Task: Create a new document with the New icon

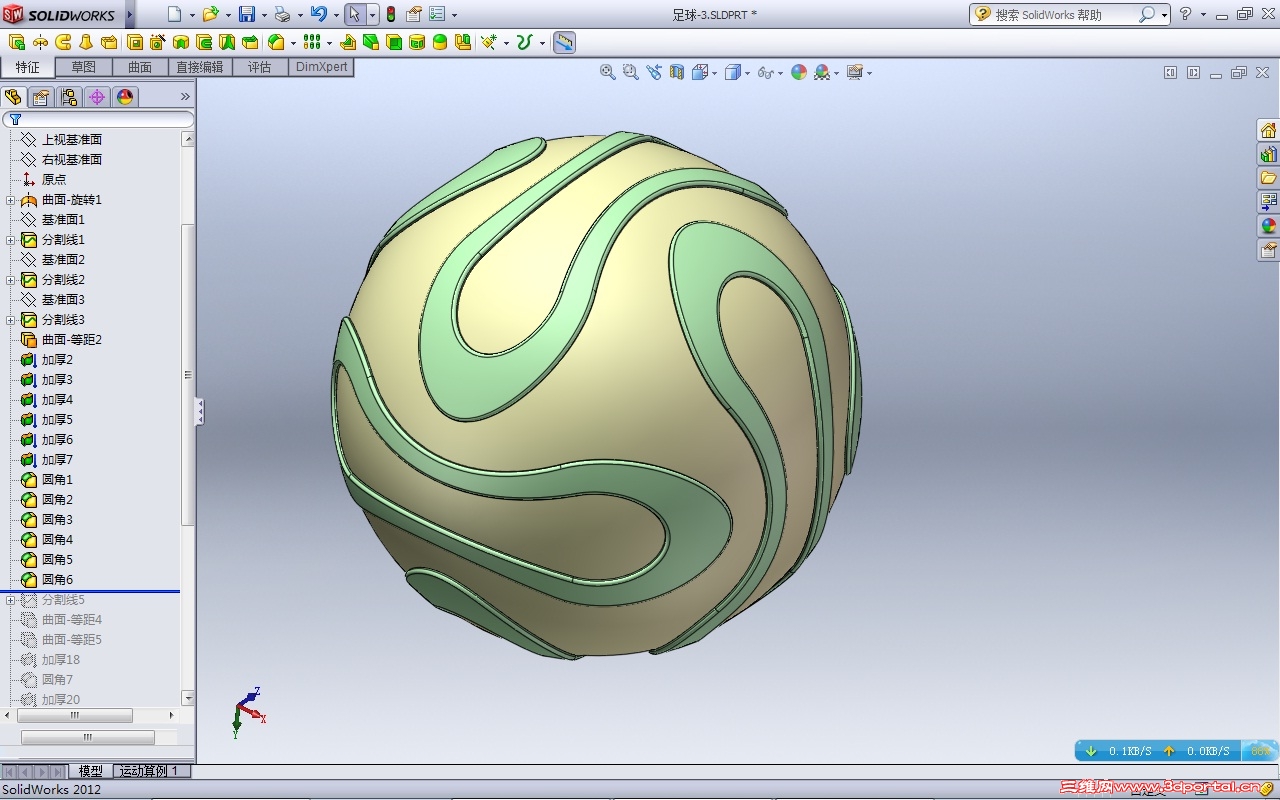Action: [x=175, y=14]
